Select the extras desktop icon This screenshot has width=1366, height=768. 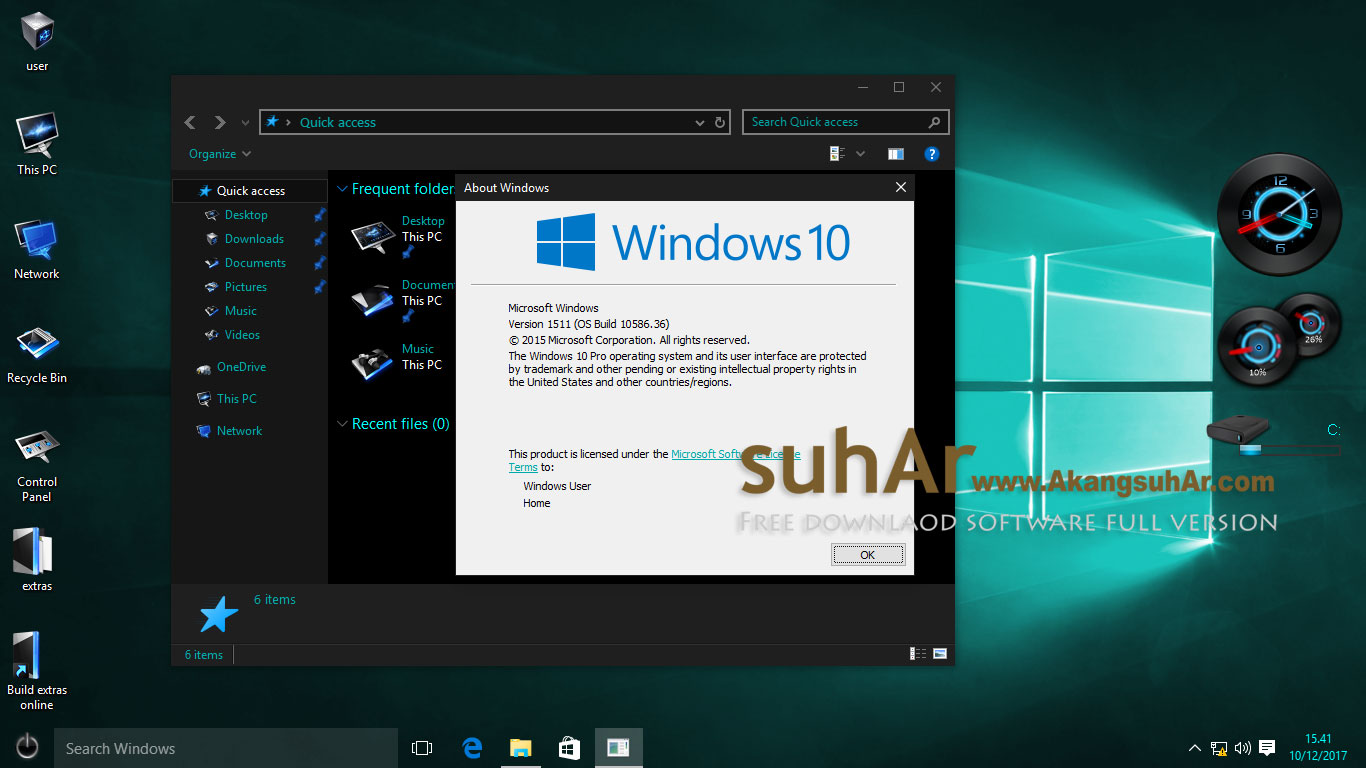[x=37, y=560]
